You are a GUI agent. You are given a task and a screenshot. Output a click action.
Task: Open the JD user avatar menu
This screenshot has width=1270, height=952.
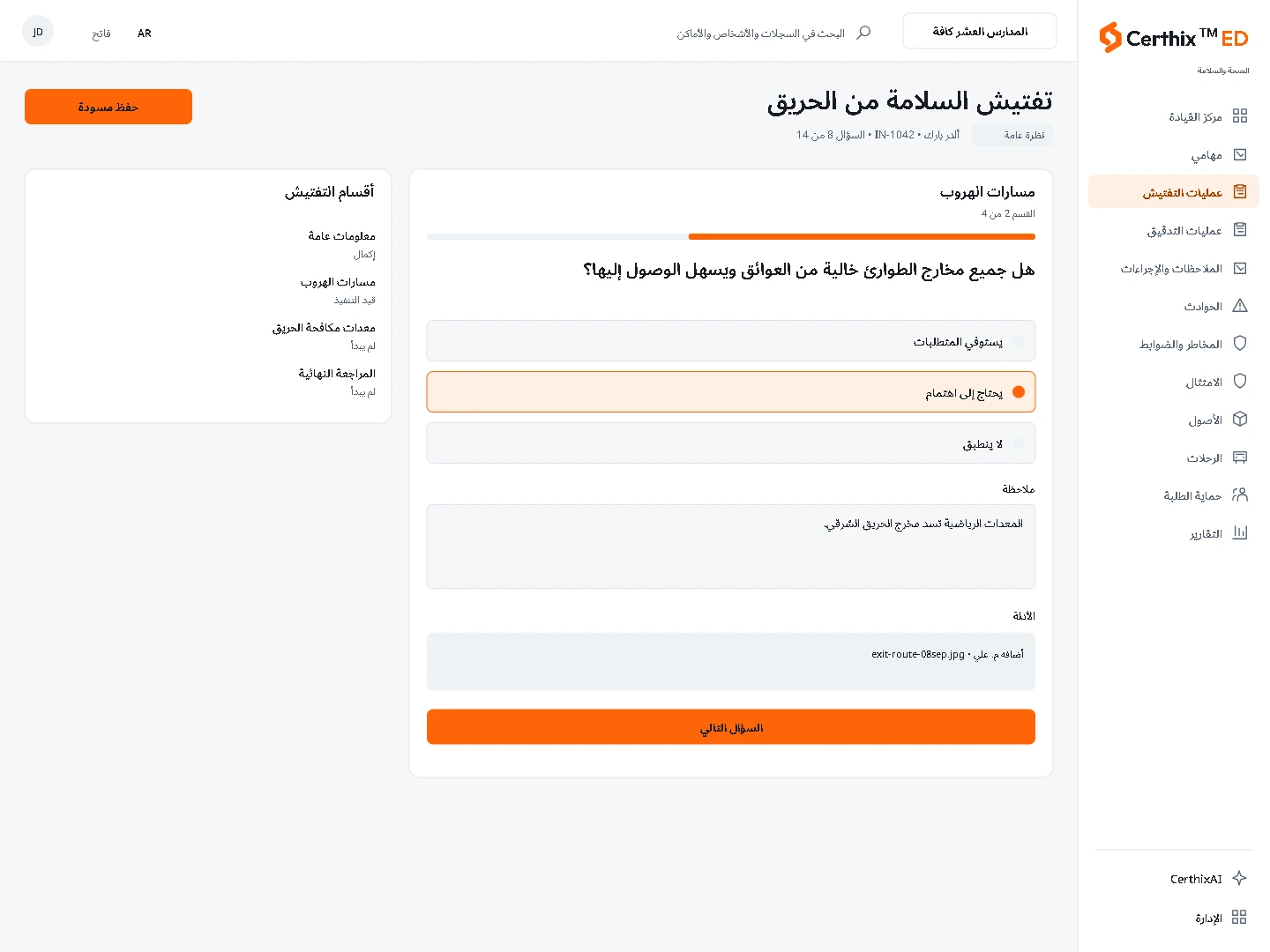38,32
